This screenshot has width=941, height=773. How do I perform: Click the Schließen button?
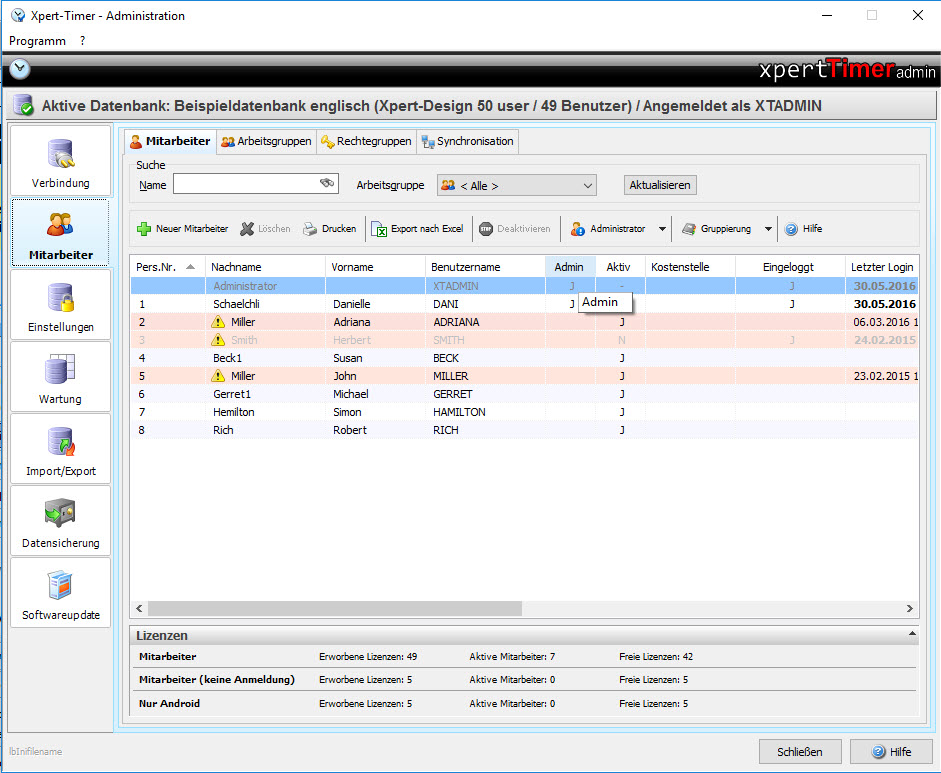click(799, 752)
